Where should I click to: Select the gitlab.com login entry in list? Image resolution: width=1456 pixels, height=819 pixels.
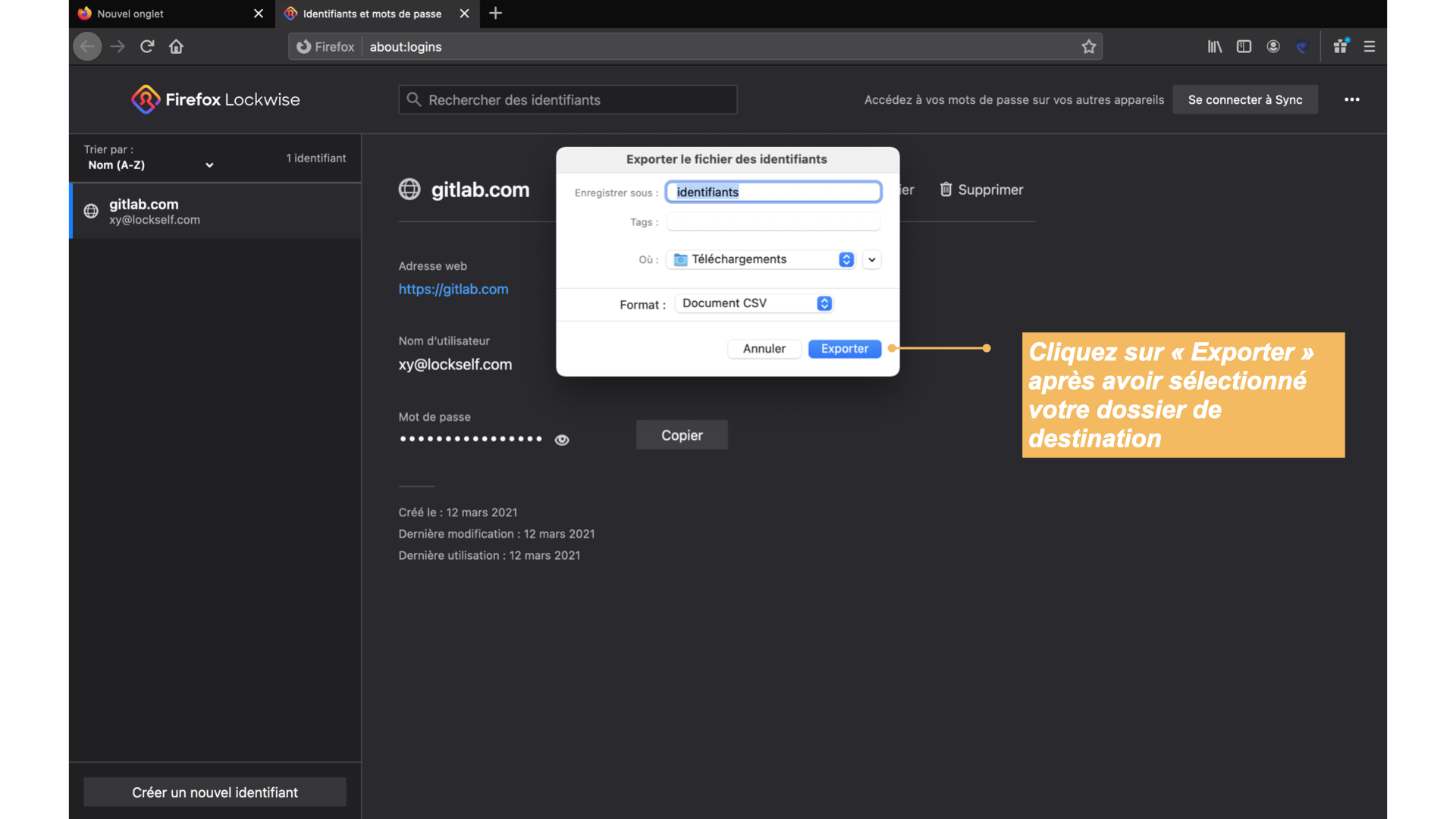(x=215, y=211)
